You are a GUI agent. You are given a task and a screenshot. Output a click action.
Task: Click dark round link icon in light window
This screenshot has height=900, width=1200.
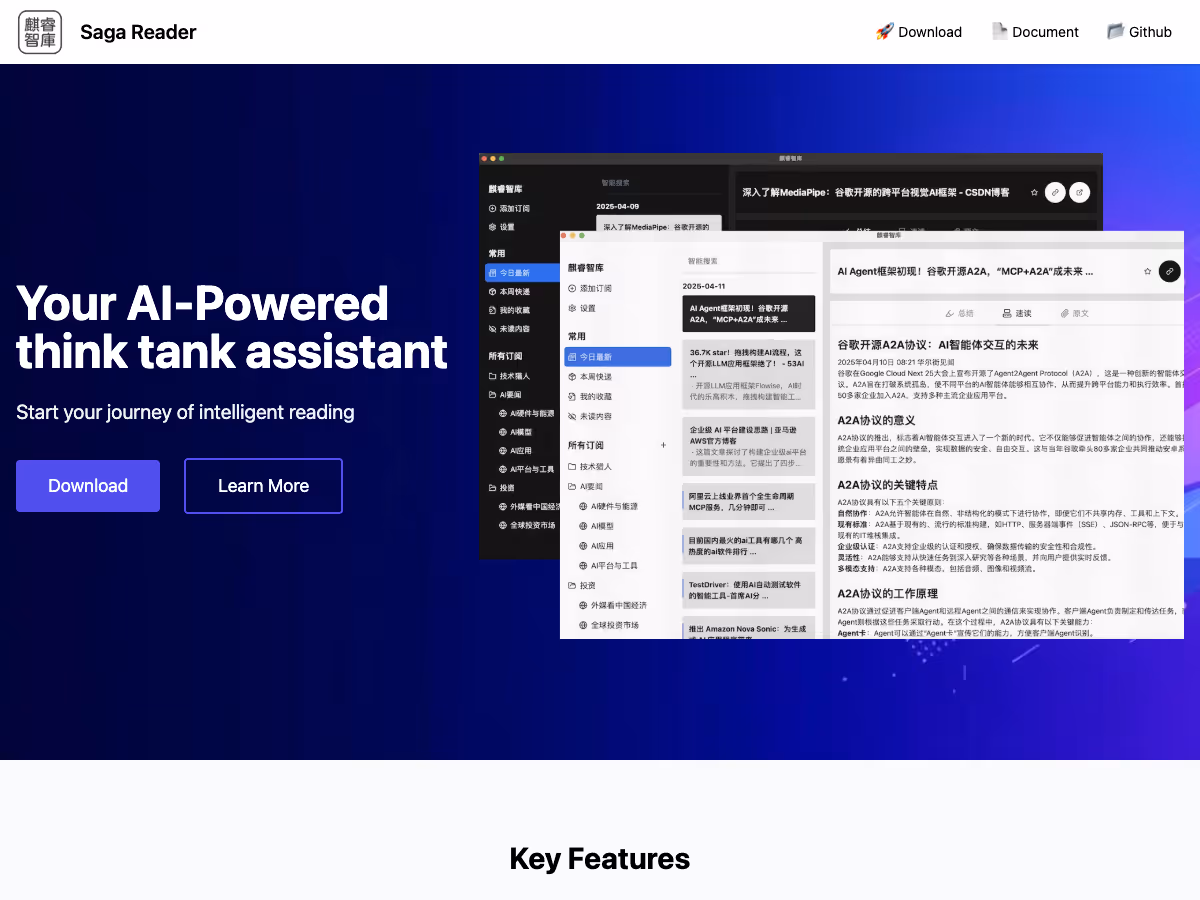(1169, 271)
